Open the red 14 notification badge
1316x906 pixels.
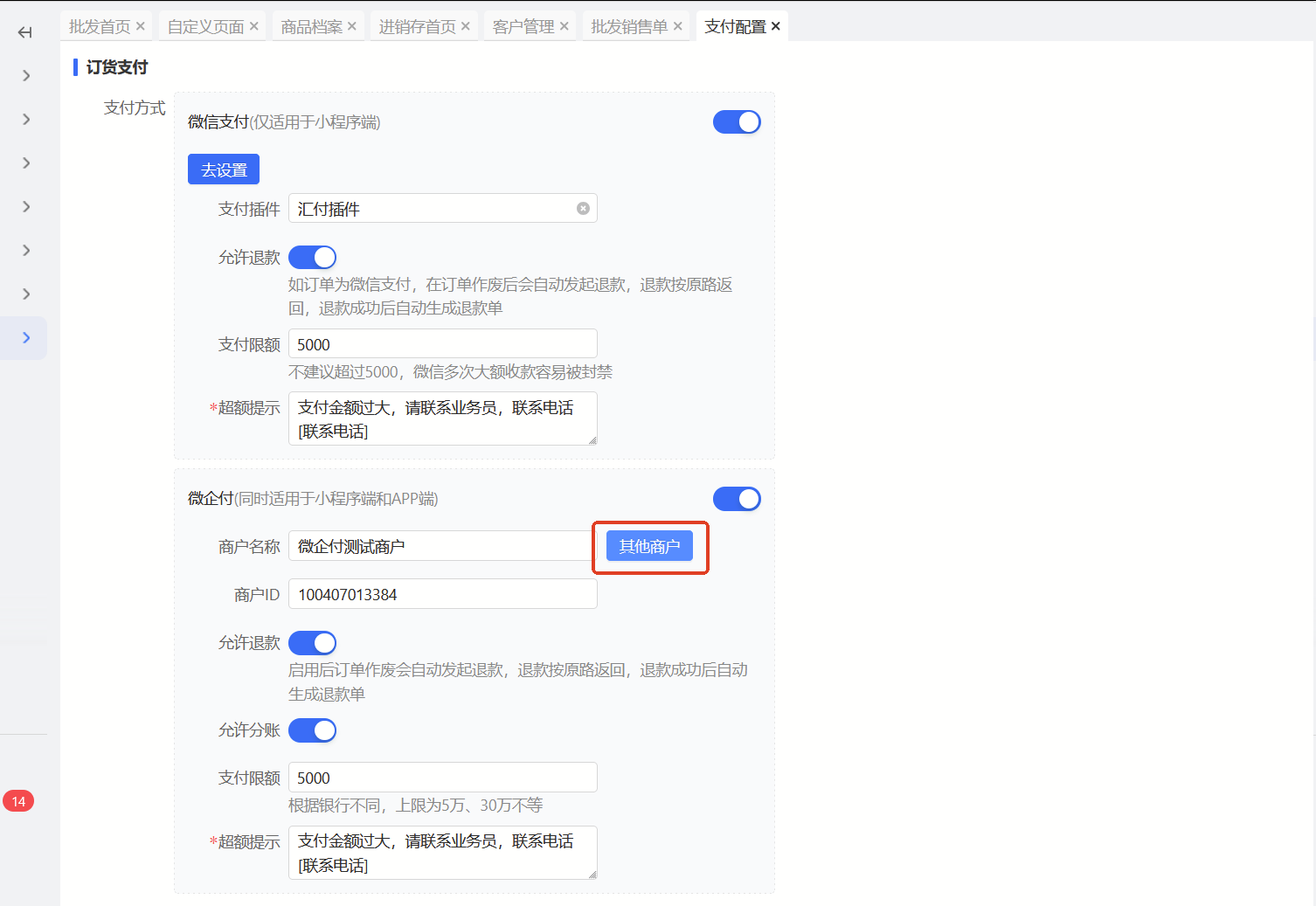coord(18,801)
